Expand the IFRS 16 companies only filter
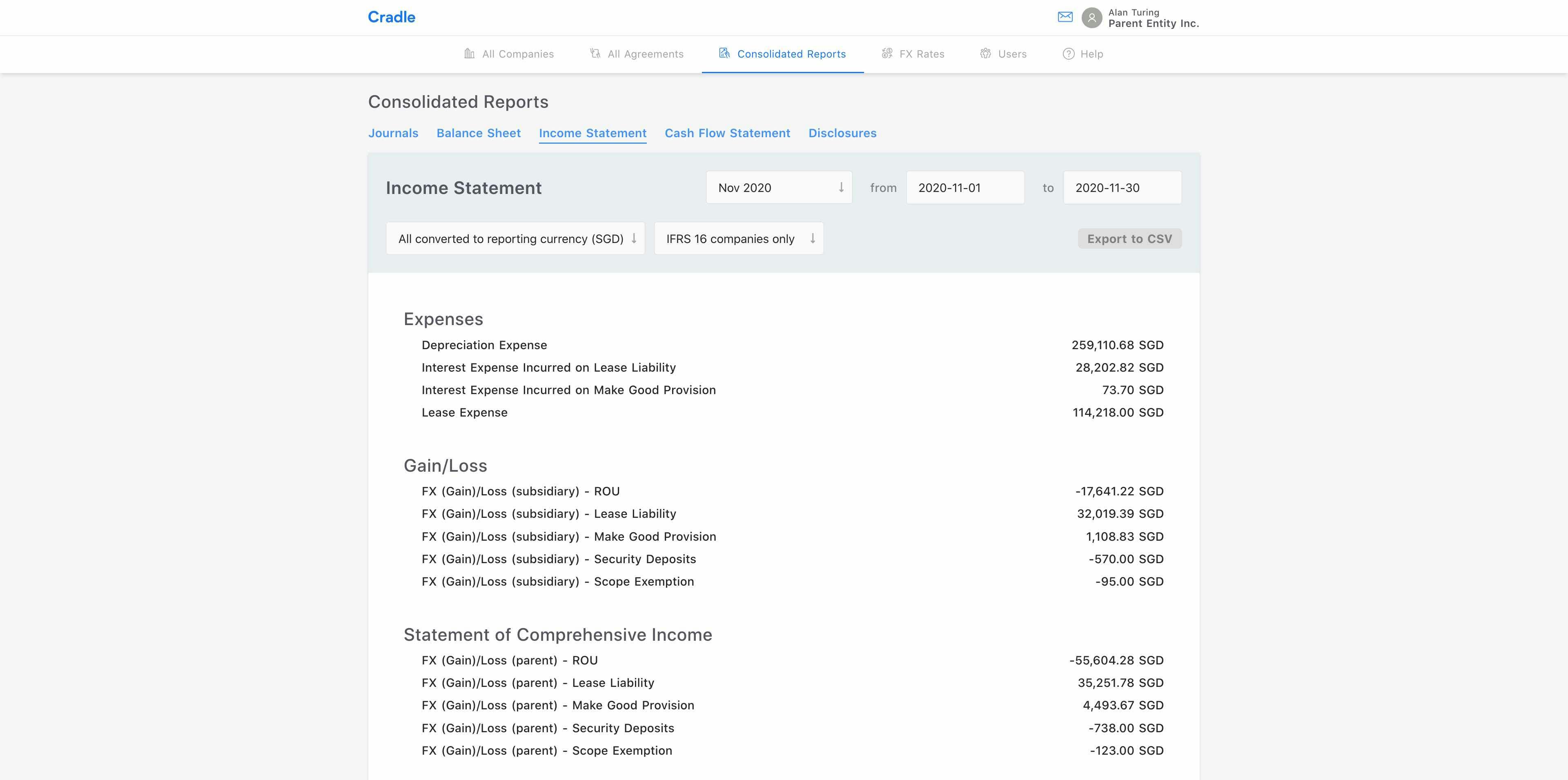The image size is (1568, 780). (738, 238)
